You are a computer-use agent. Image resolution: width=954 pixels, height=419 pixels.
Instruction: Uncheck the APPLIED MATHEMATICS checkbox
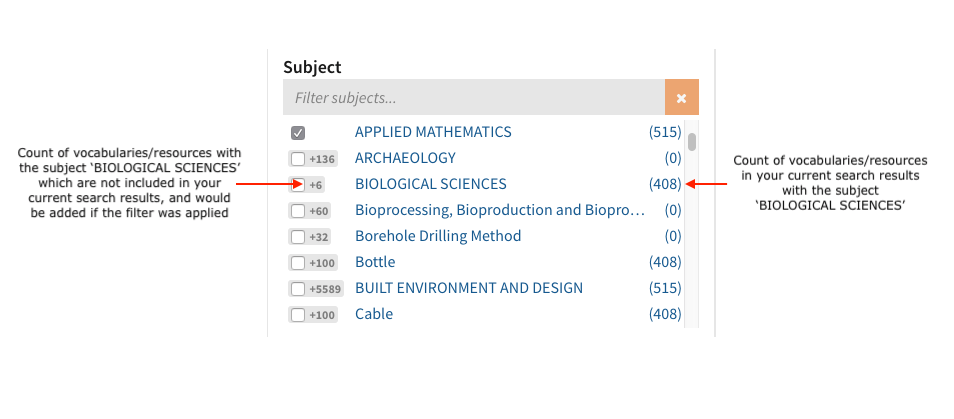[298, 133]
